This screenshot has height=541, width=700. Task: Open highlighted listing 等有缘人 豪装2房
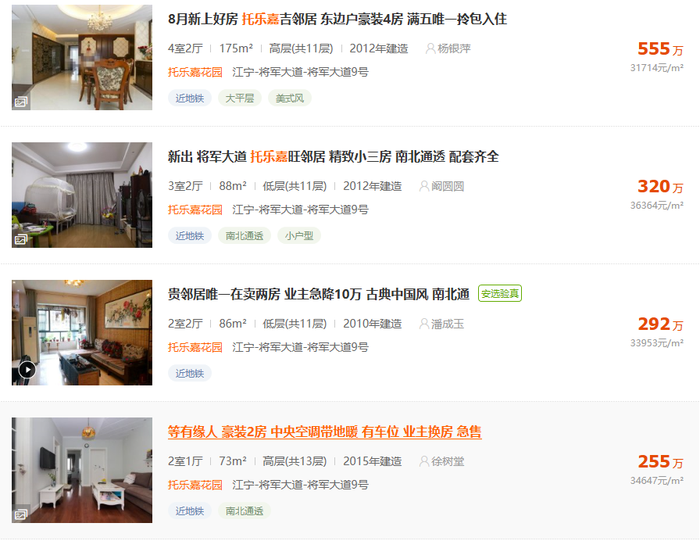coord(325,432)
